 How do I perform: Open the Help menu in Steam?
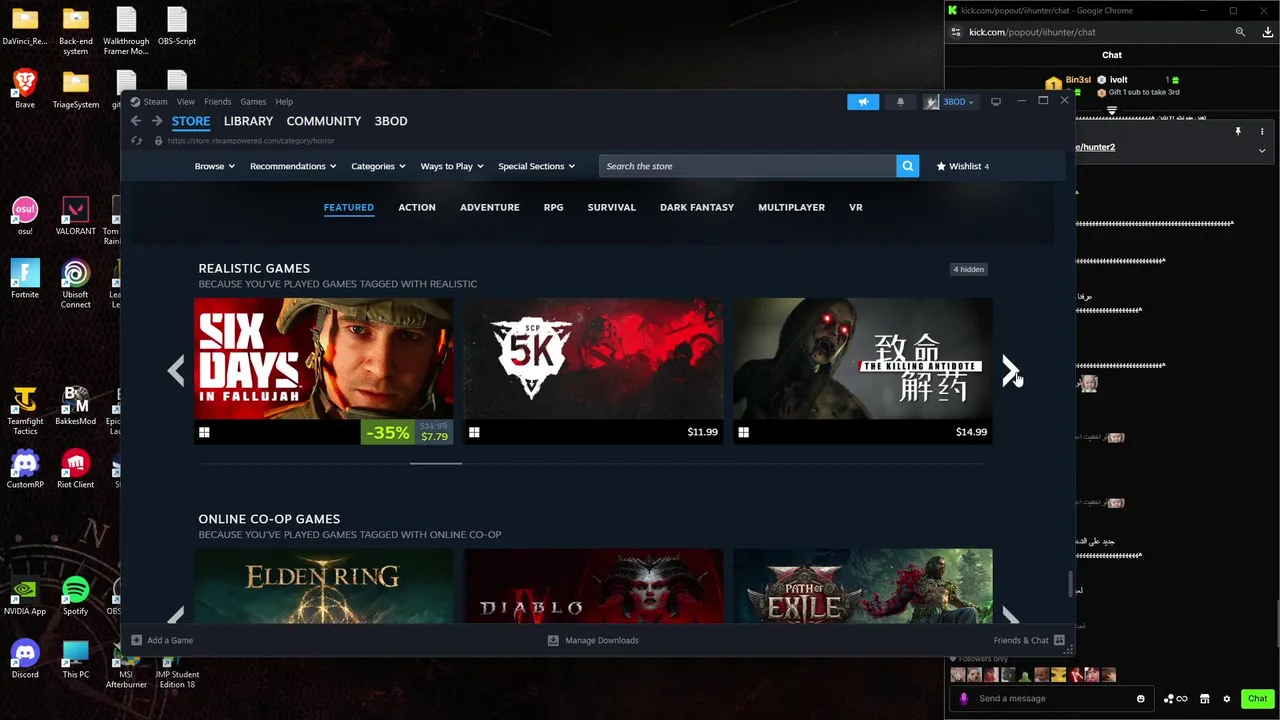[284, 101]
